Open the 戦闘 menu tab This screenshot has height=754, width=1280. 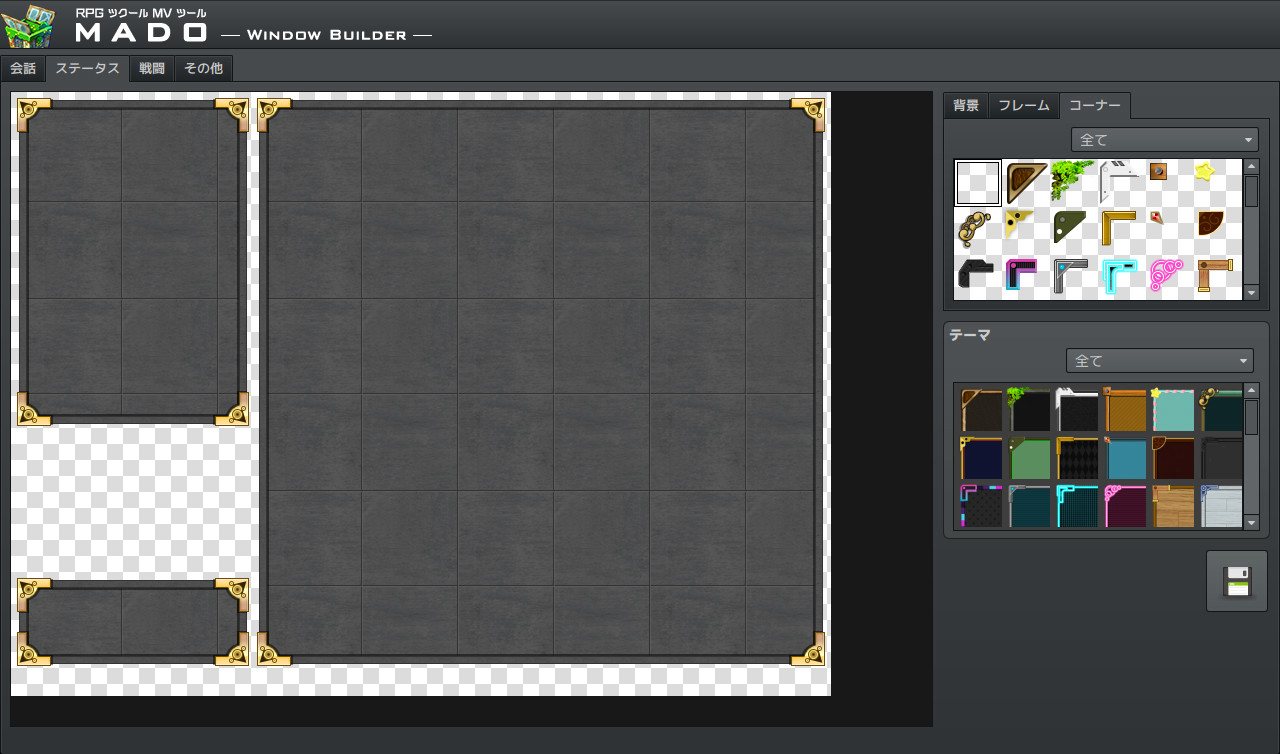[x=151, y=69]
